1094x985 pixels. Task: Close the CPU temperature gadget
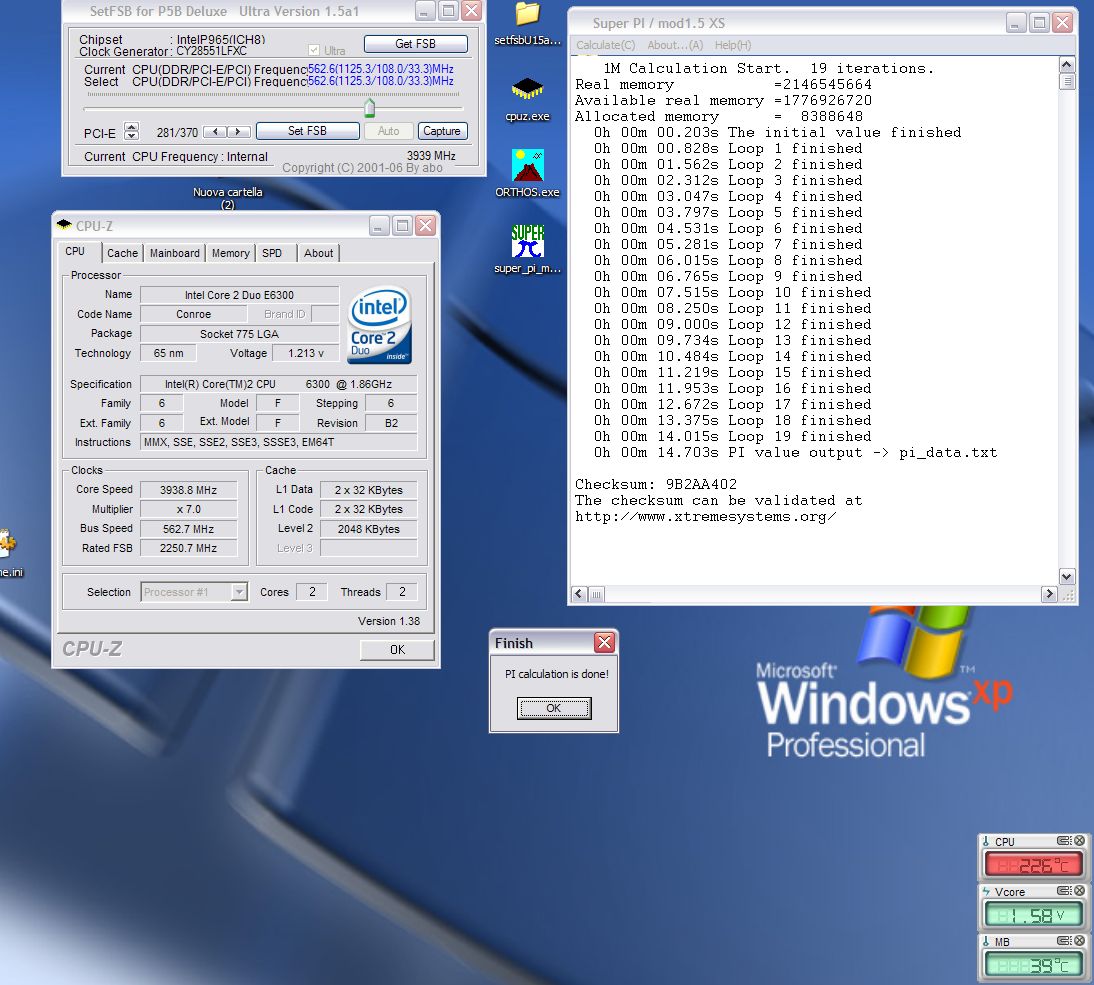coord(1079,841)
